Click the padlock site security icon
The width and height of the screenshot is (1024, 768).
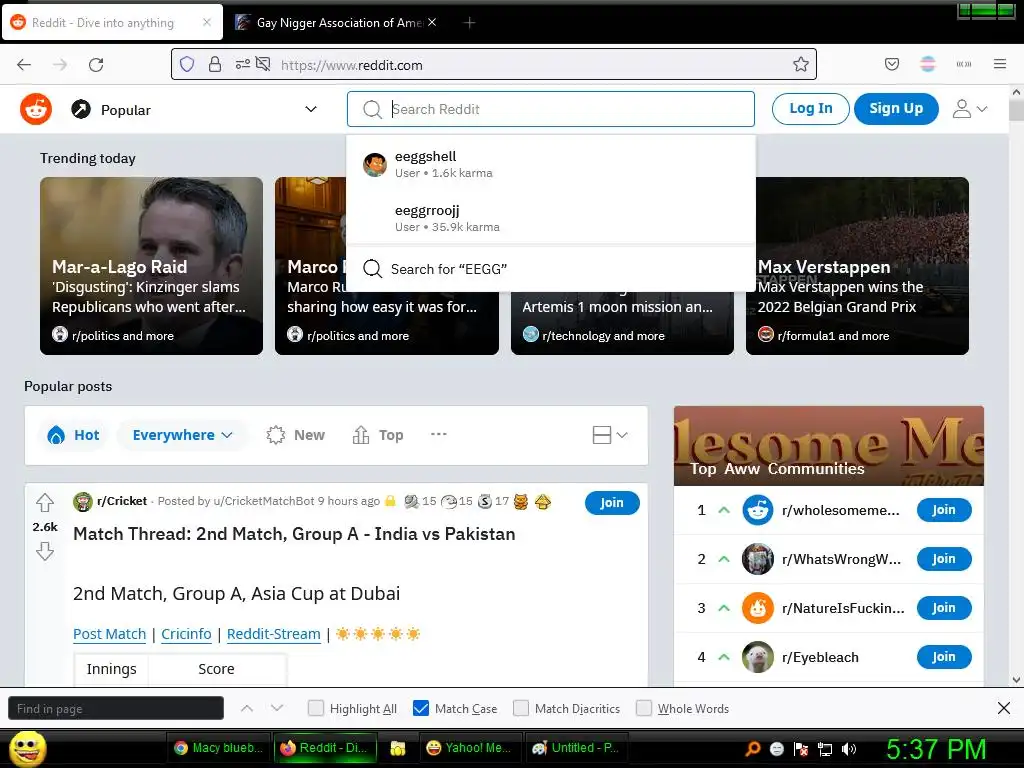click(215, 64)
